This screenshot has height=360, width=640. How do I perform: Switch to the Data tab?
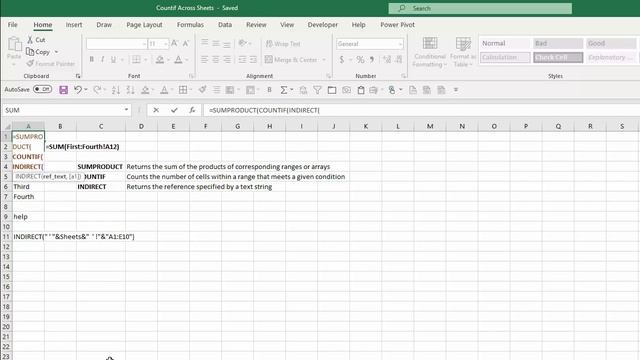pos(225,24)
